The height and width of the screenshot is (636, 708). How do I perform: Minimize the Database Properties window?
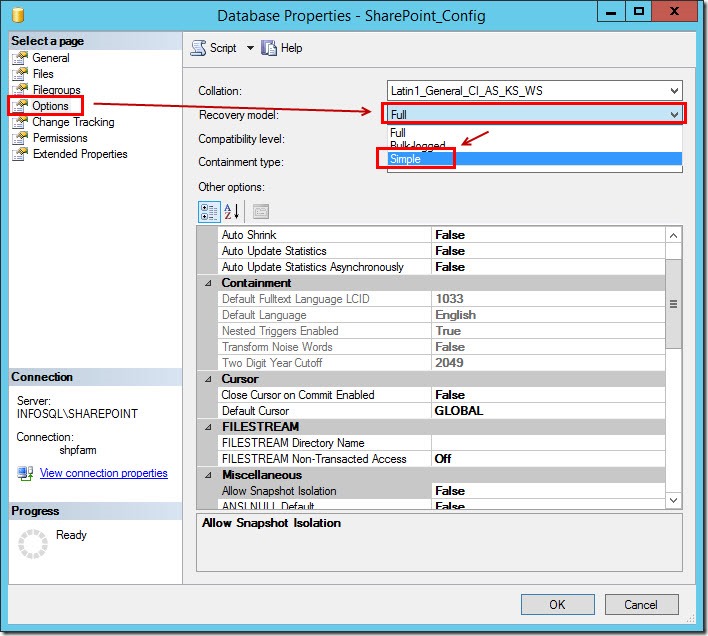pos(611,11)
